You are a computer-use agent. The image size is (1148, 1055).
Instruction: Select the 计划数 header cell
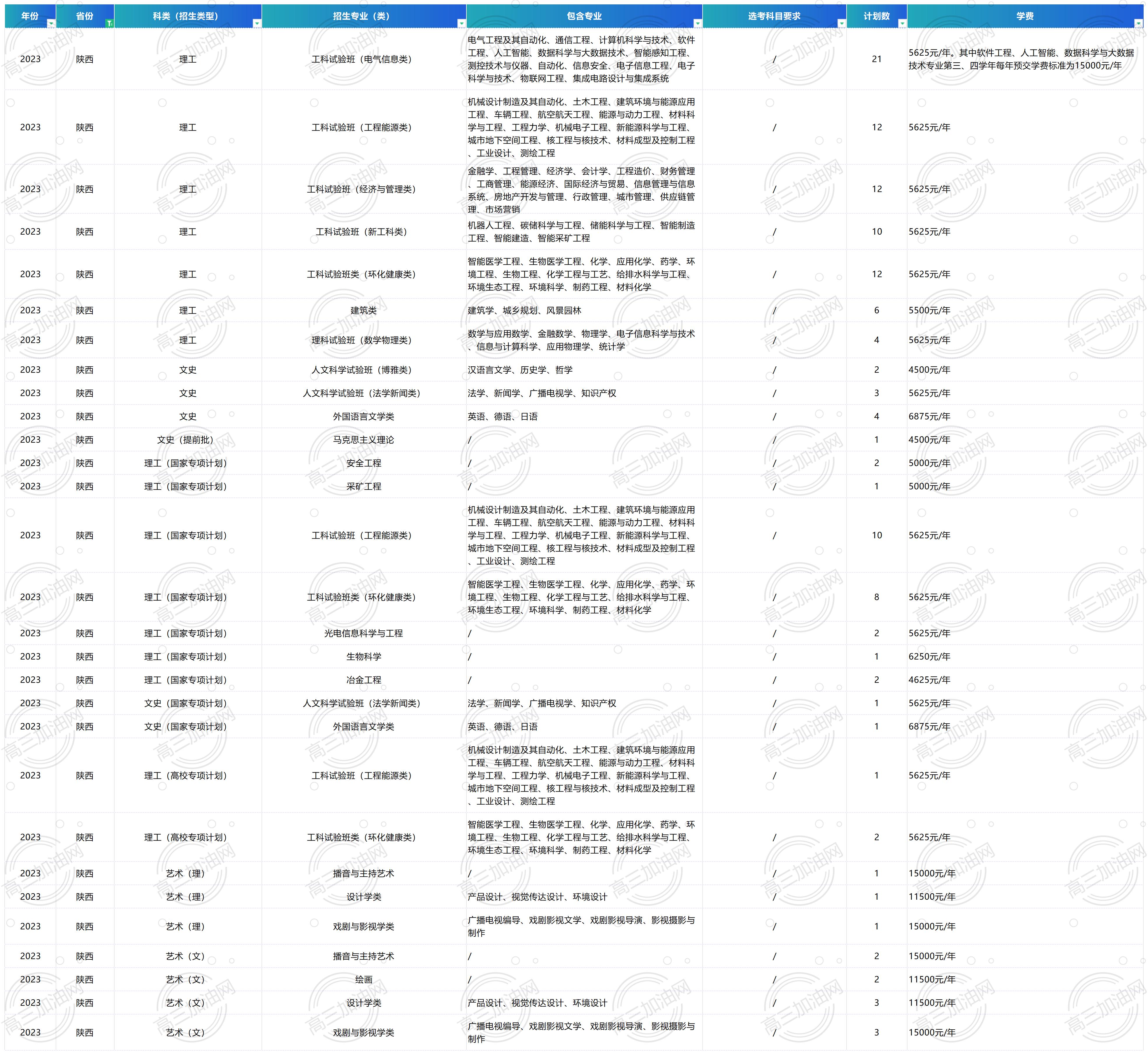pyautogui.click(x=877, y=16)
